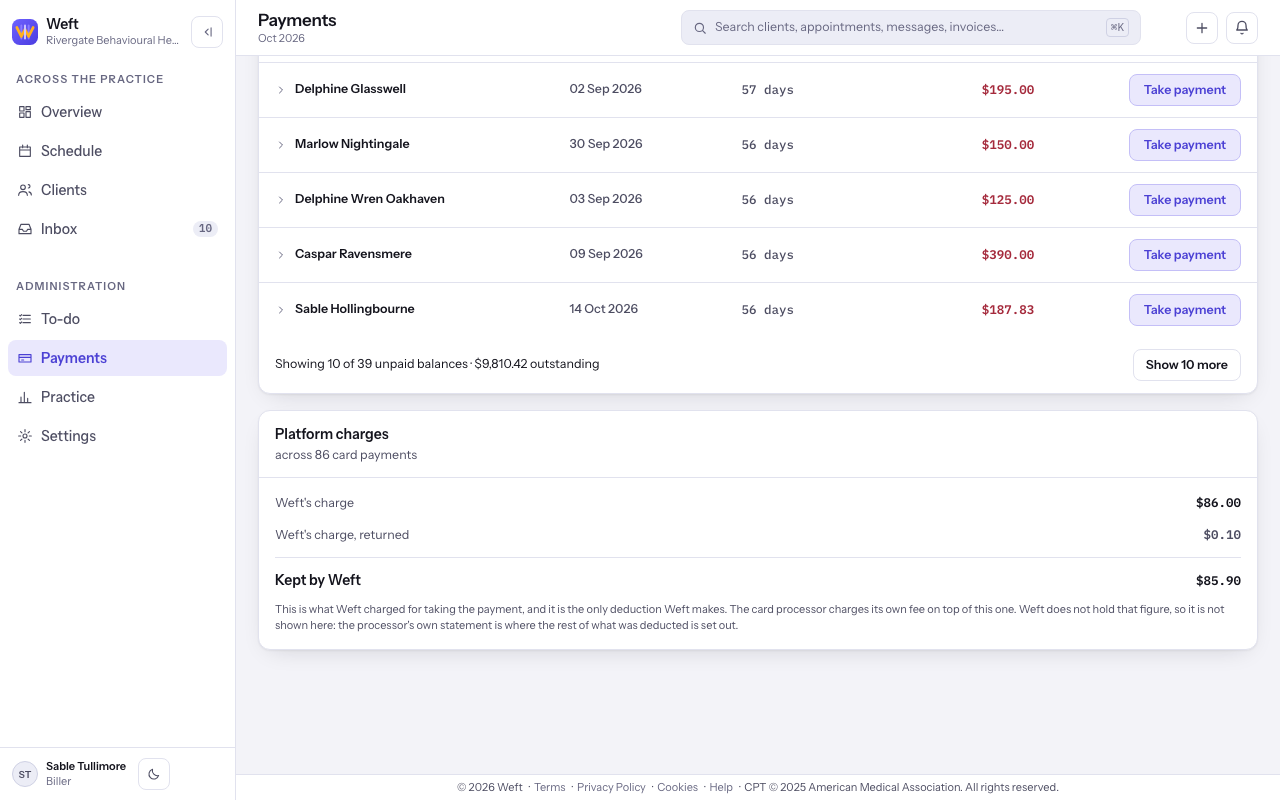Image resolution: width=1280 pixels, height=800 pixels.
Task: Select Payments in the sidebar
Action: [x=117, y=358]
